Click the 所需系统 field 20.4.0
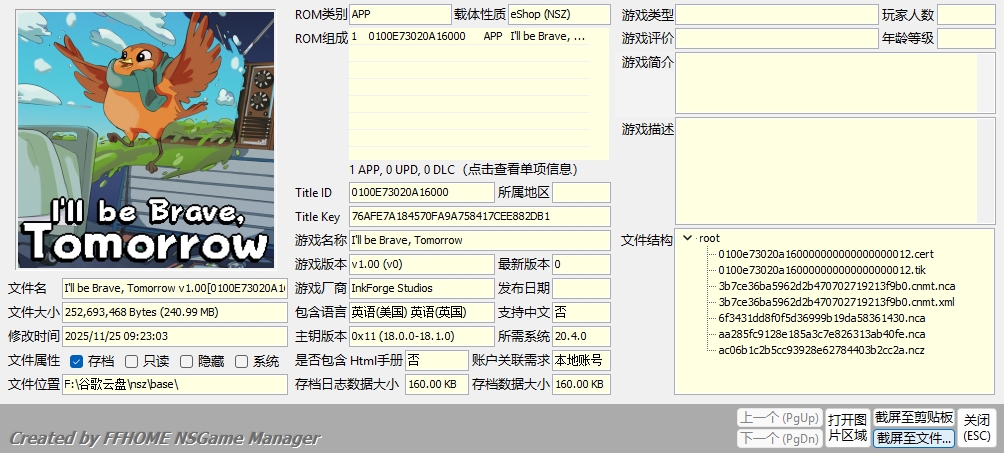 pyautogui.click(x=581, y=336)
